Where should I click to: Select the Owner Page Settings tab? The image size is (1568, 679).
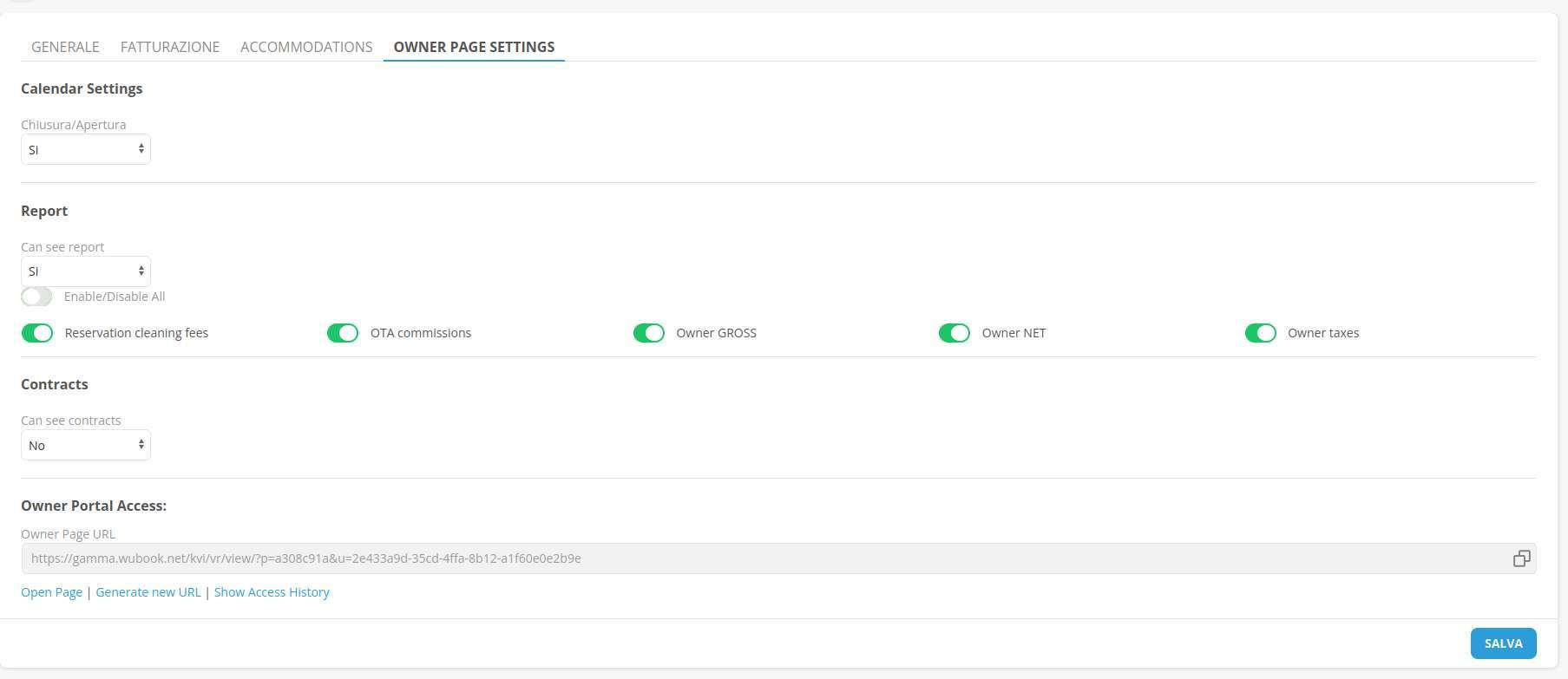coord(474,47)
